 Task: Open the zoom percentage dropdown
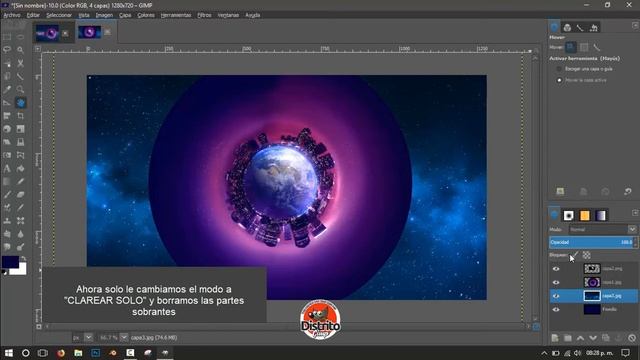124,338
